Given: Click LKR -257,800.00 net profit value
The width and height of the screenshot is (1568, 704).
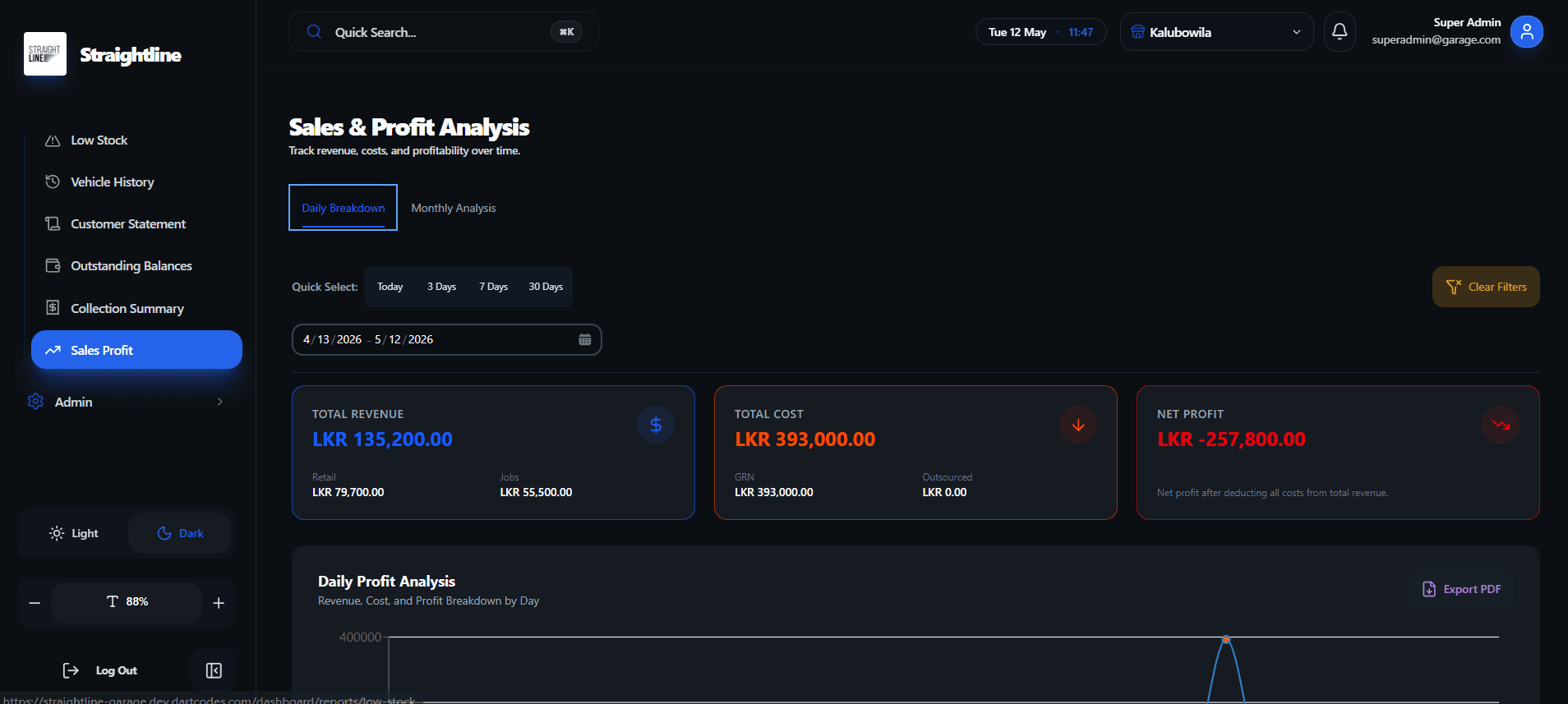Looking at the screenshot, I should pyautogui.click(x=1231, y=439).
